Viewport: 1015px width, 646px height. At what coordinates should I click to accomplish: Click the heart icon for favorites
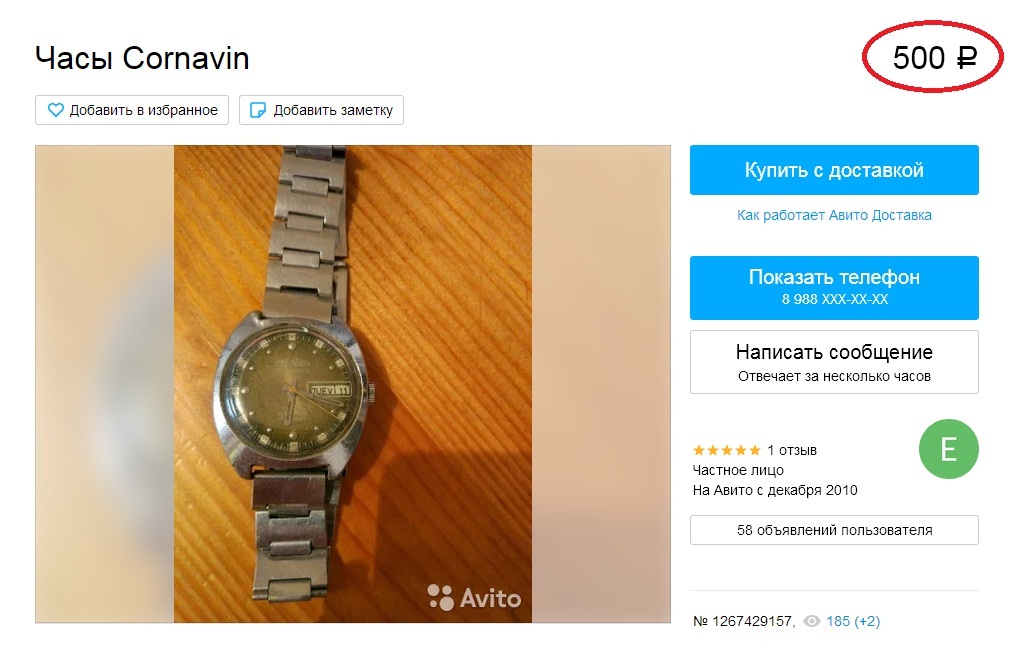pos(56,110)
